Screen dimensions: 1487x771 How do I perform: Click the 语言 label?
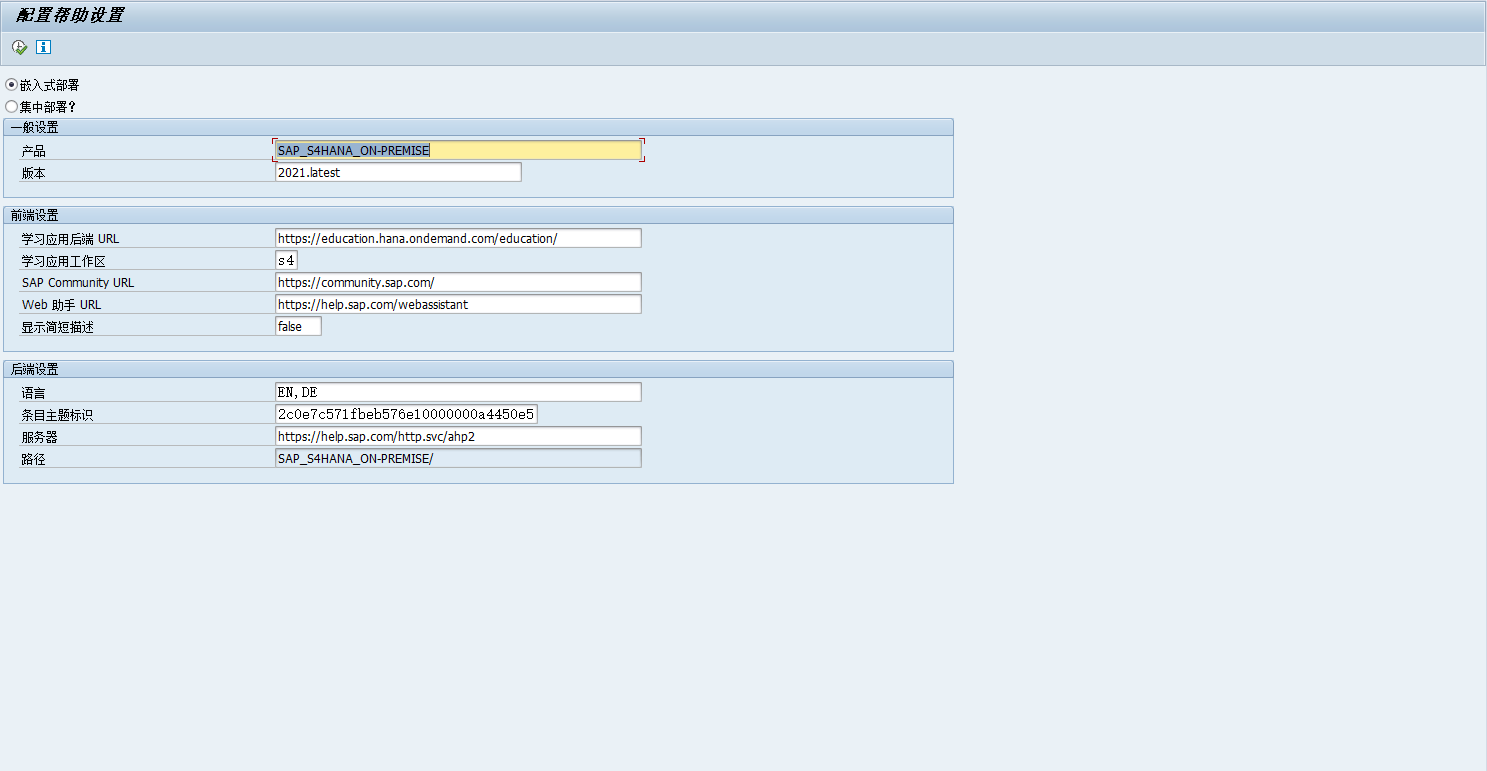point(34,393)
